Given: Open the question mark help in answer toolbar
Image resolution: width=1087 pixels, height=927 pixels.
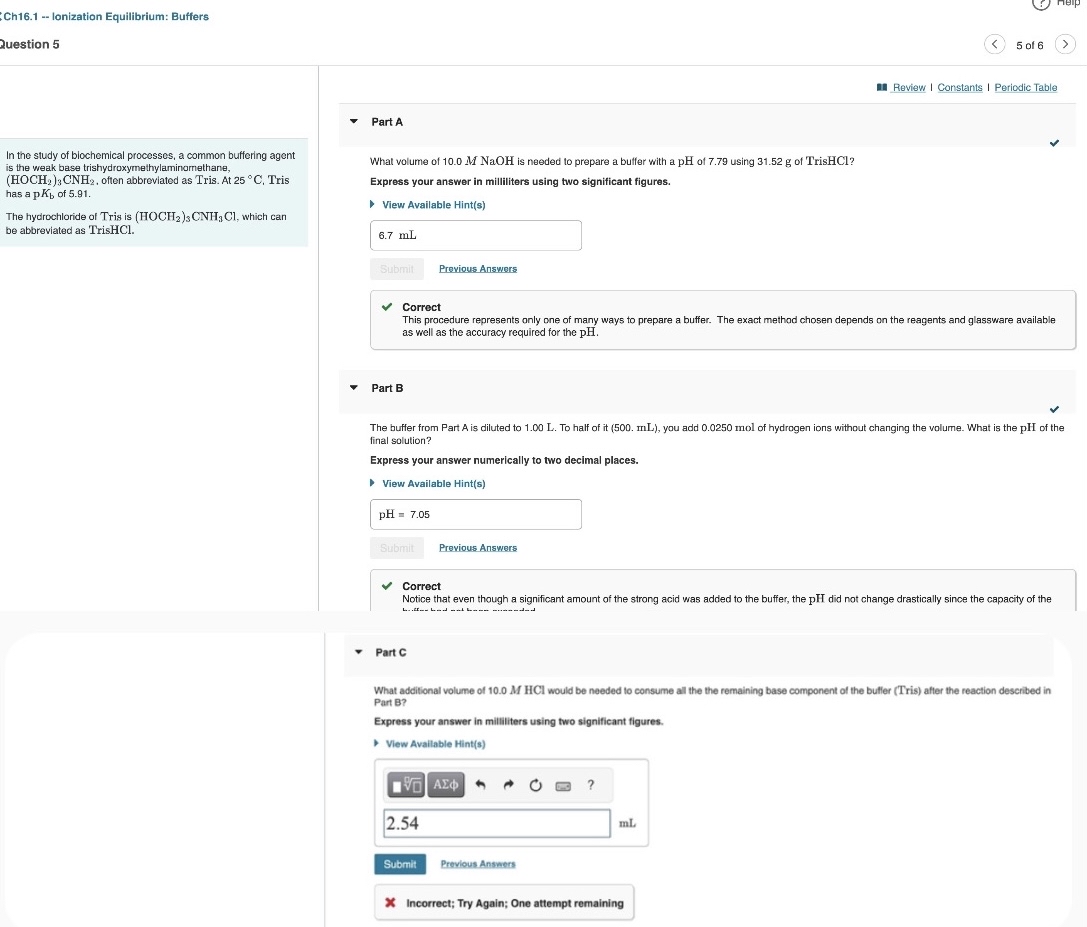Looking at the screenshot, I should (x=591, y=785).
